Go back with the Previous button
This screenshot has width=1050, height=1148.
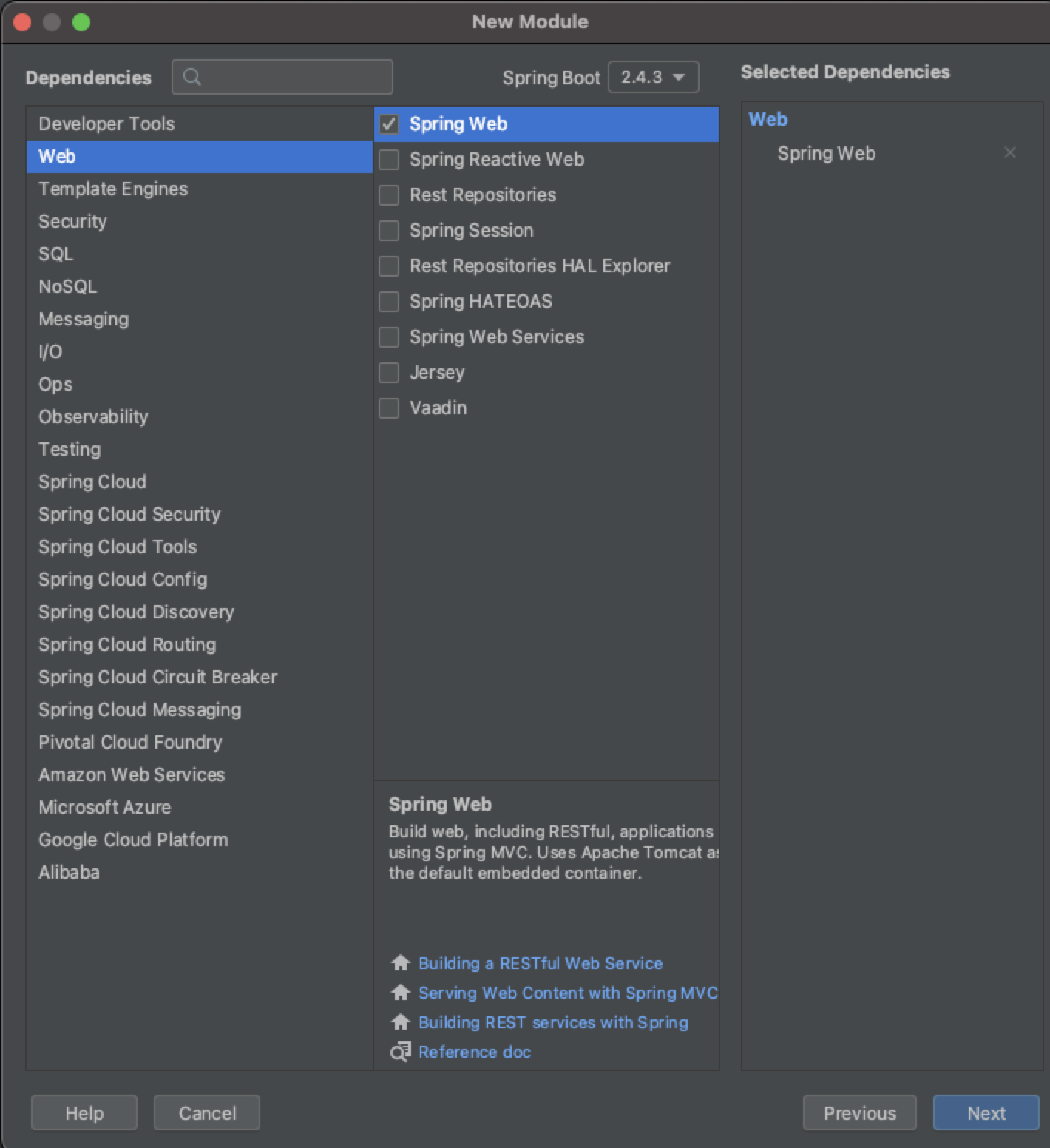(859, 1112)
